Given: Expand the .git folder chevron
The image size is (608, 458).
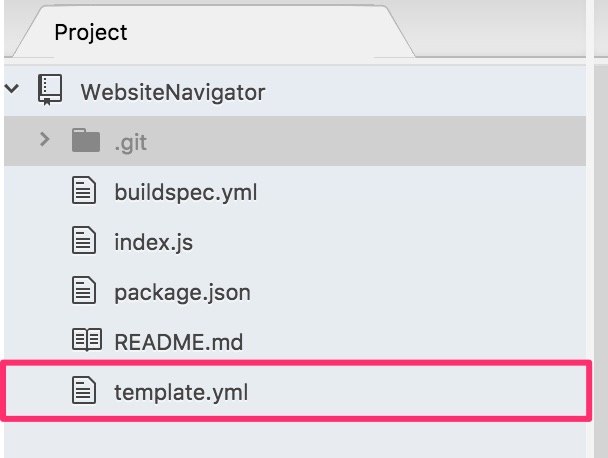Looking at the screenshot, I should [44, 140].
